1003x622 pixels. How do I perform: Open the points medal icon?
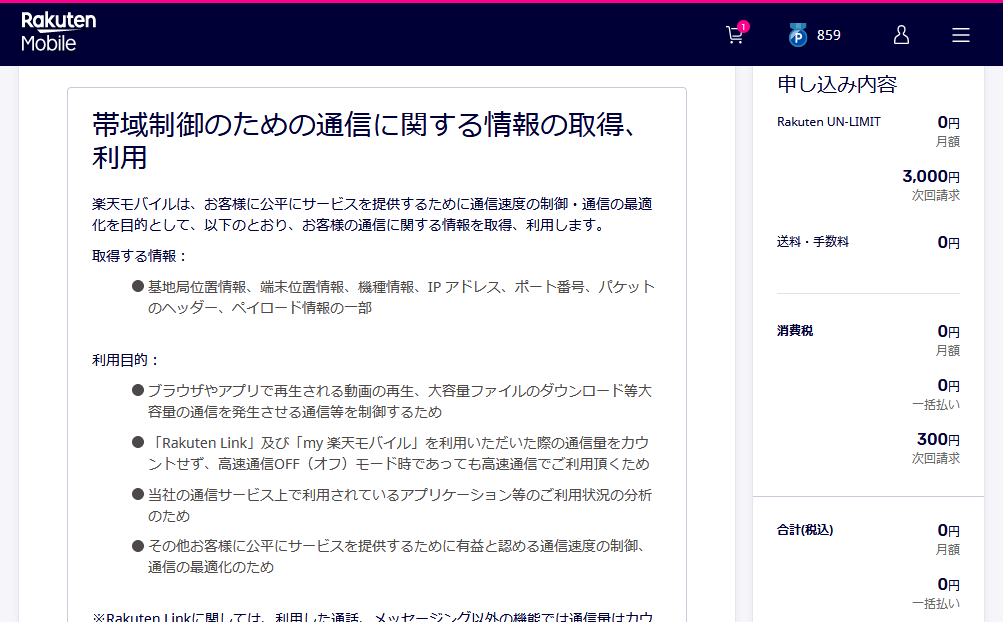click(797, 35)
